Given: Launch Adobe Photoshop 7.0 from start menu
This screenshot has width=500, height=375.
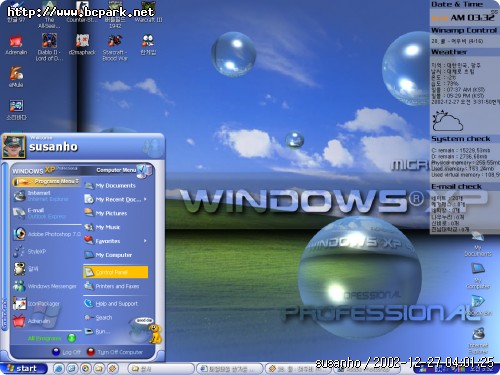Looking at the screenshot, I should [x=47, y=234].
